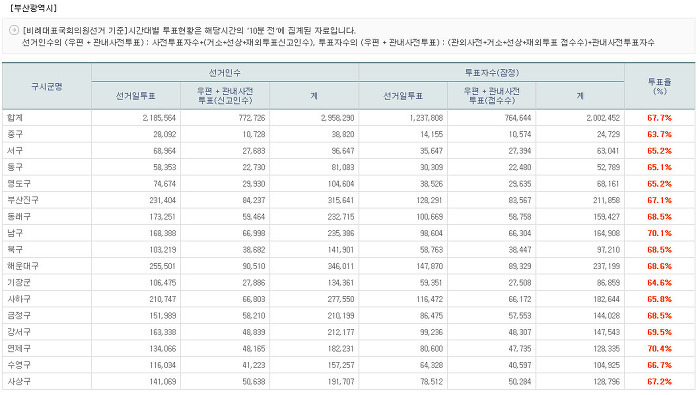Click the 68.5% turnout for 금정구
This screenshot has height=395, width=700.
coord(659,316)
